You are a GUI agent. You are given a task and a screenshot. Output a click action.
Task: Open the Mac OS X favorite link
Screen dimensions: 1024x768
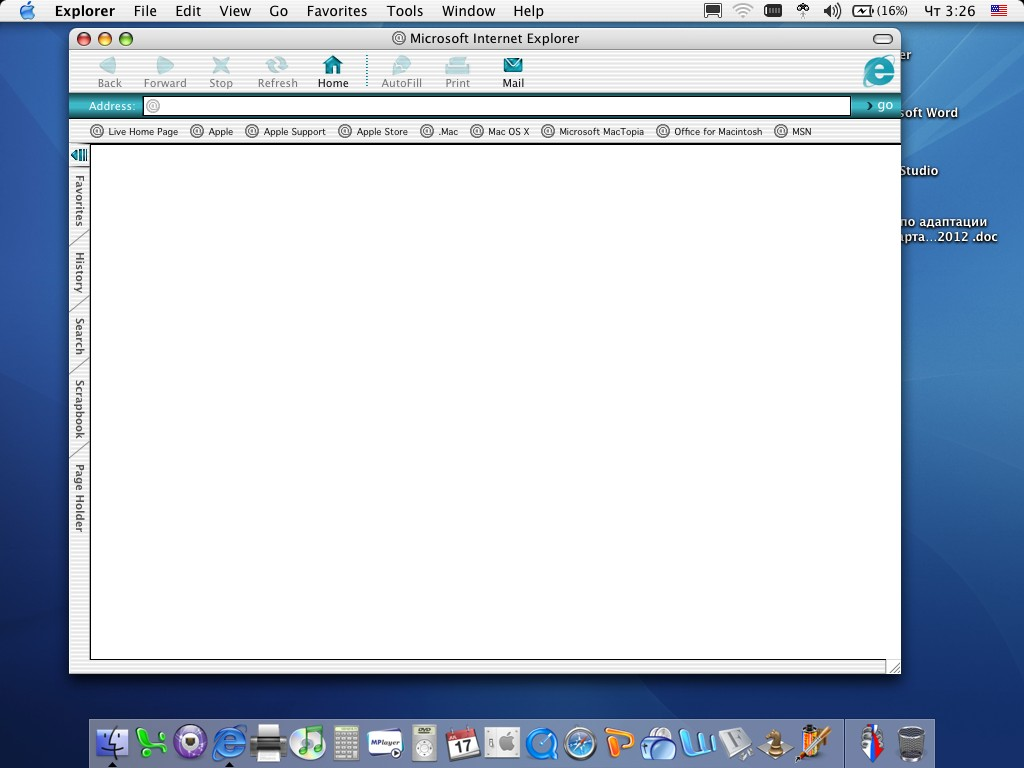(x=500, y=131)
